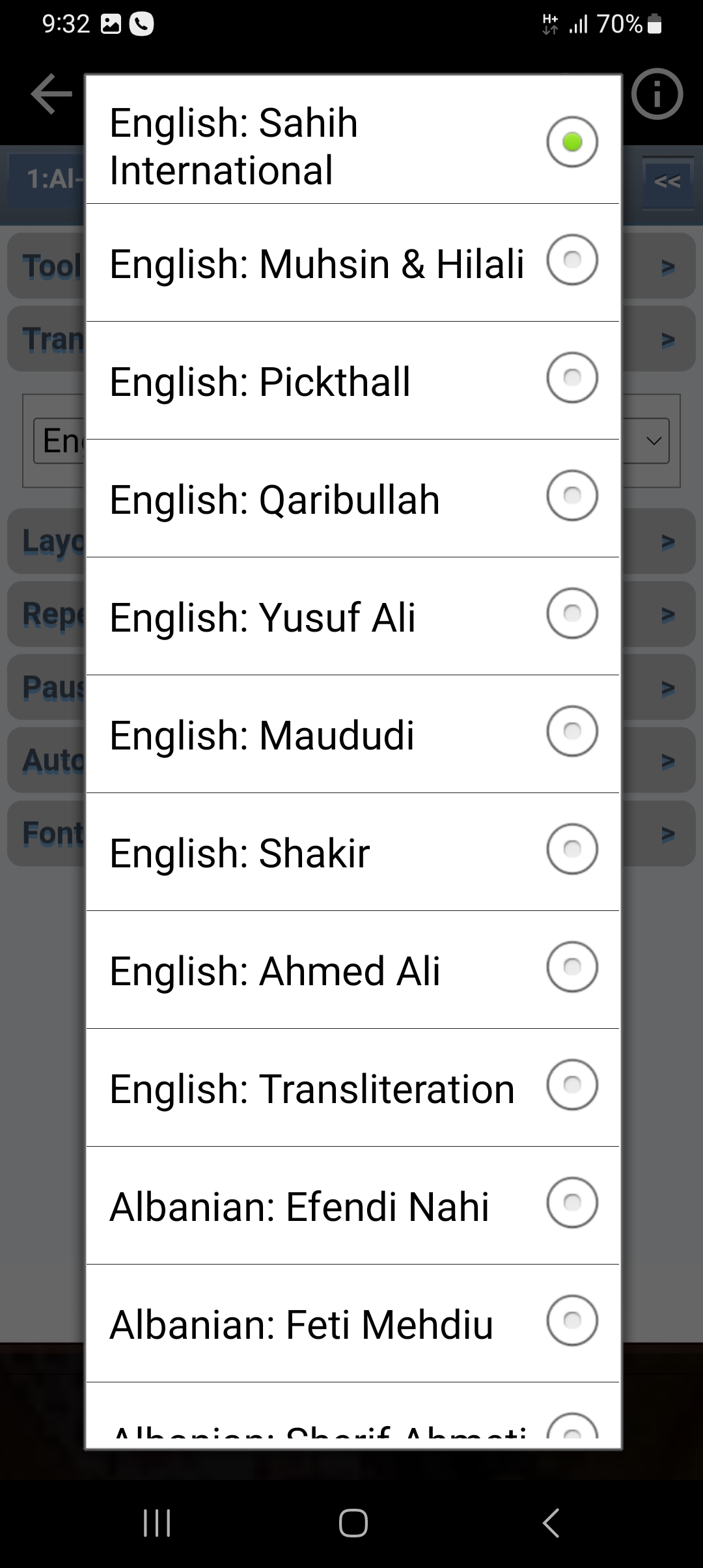Select English: Transliteration entry
This screenshot has width=703, height=1568.
tap(353, 1087)
